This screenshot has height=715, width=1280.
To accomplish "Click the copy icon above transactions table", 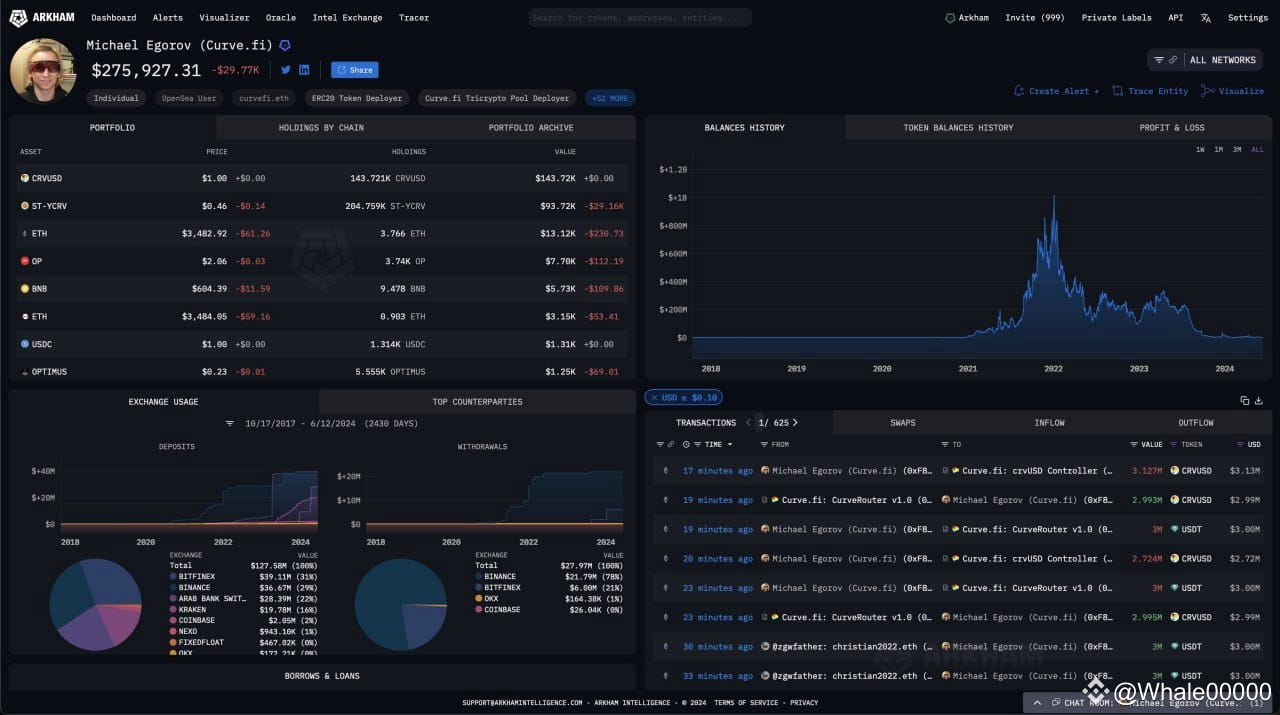I will pyautogui.click(x=1245, y=401).
